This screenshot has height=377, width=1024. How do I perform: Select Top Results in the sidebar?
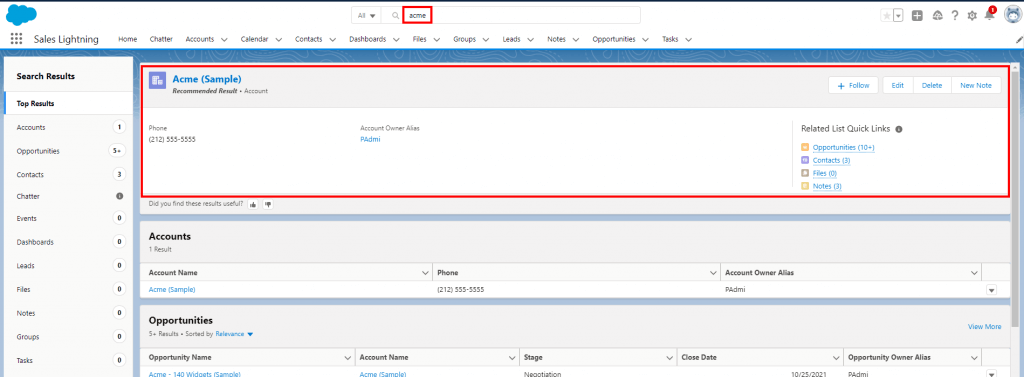68,103
